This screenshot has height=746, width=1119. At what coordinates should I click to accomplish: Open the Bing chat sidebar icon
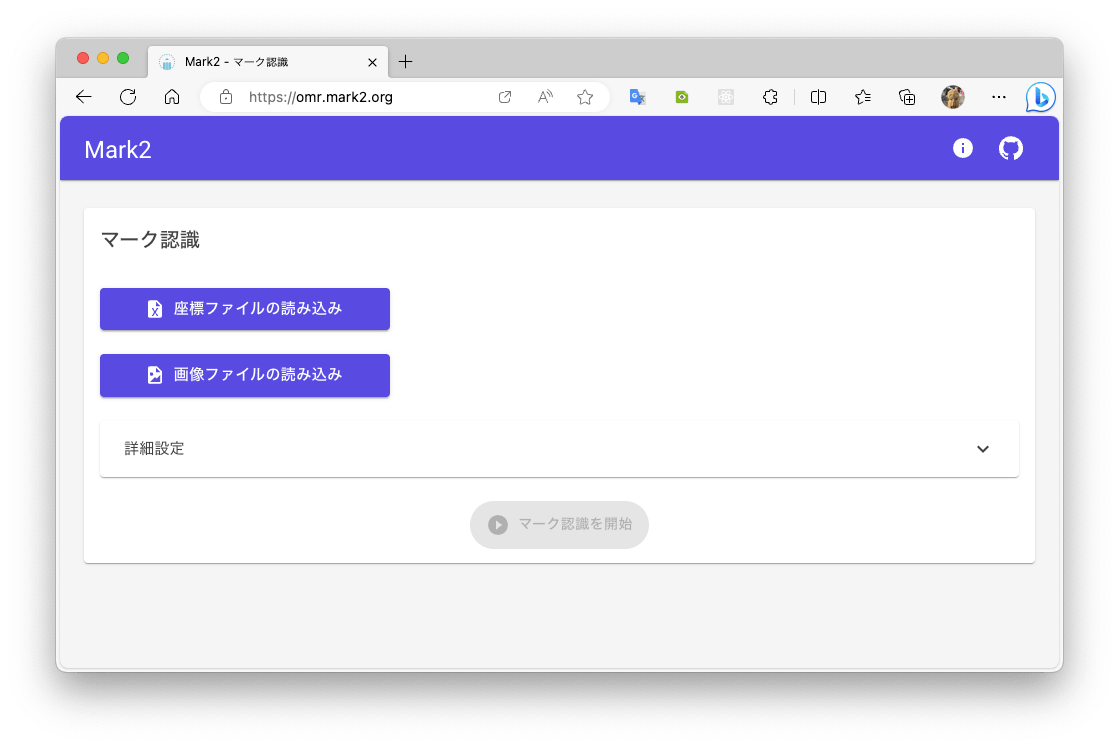(x=1040, y=97)
